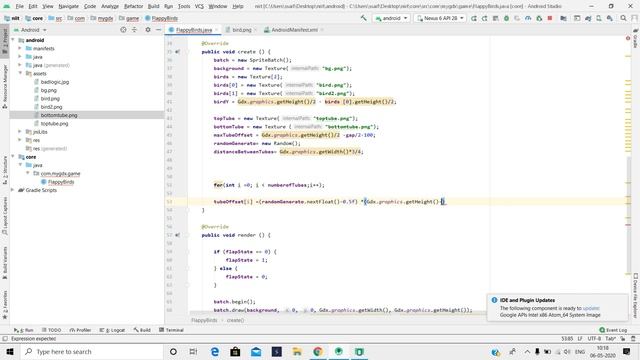Click the Project Structure folder icon in toolbar
Viewport: 640px width, 360px height.
[563, 18]
